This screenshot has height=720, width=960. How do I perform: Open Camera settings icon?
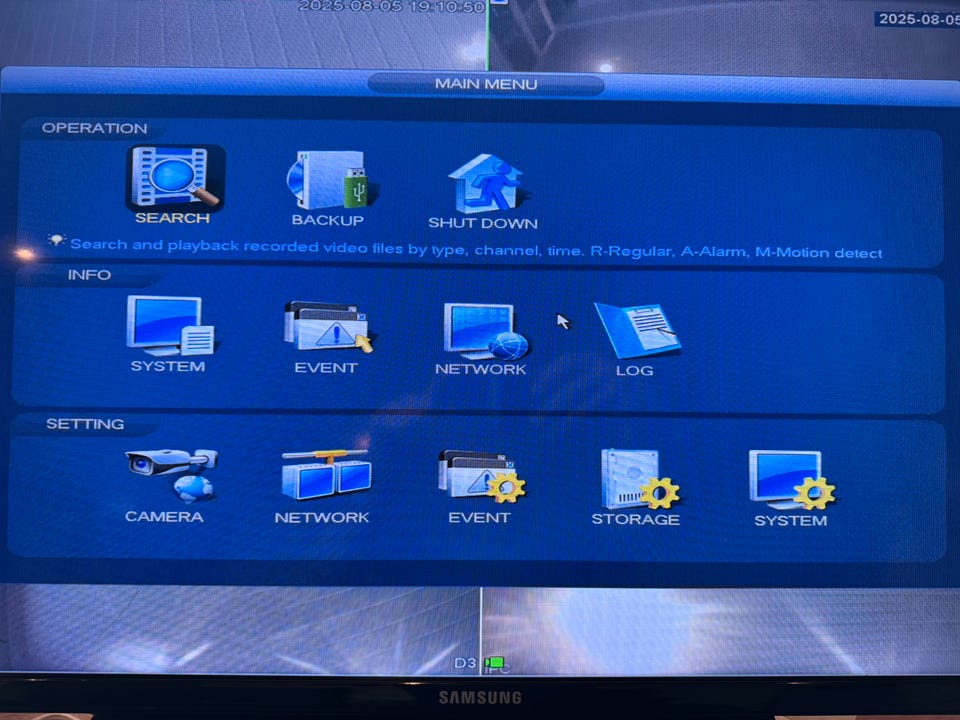(171, 476)
